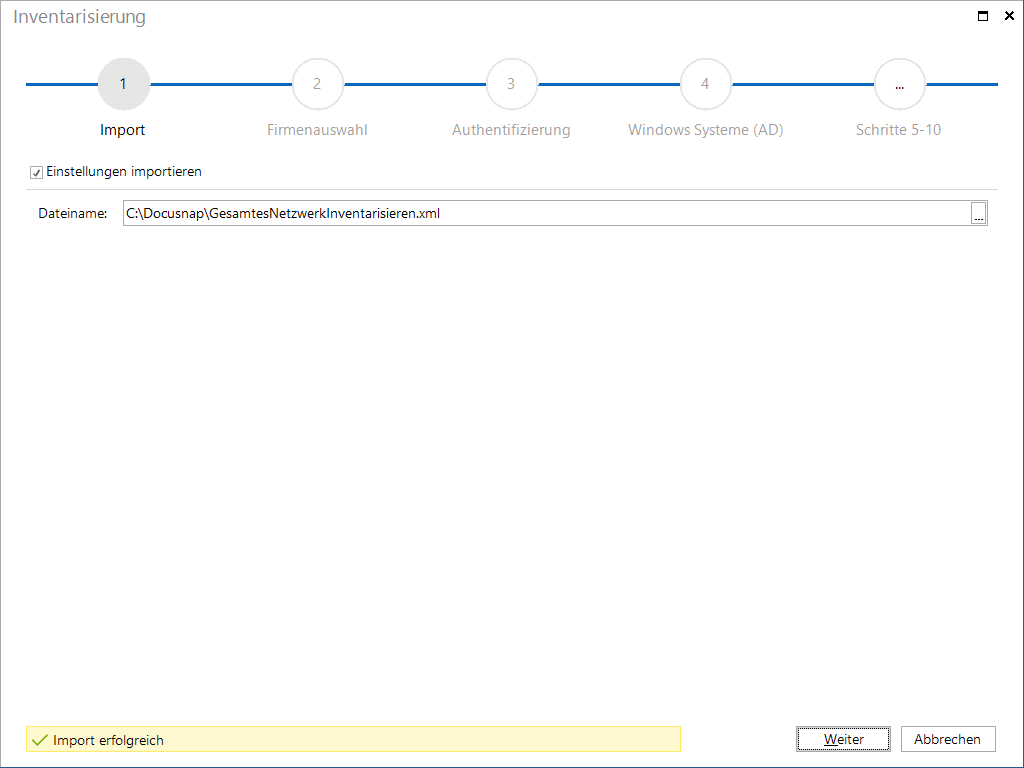Uncheck Einstellungen importieren checkbox
Image resolution: width=1024 pixels, height=768 pixels.
coord(37,172)
